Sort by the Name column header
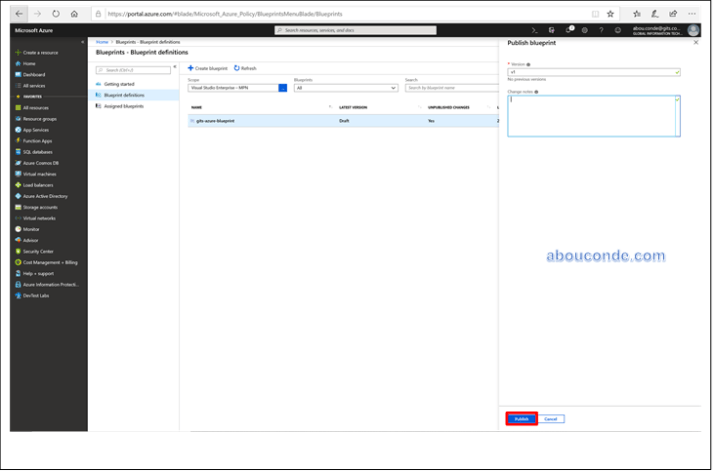Image resolution: width=714 pixels, height=471 pixels. coord(197,106)
